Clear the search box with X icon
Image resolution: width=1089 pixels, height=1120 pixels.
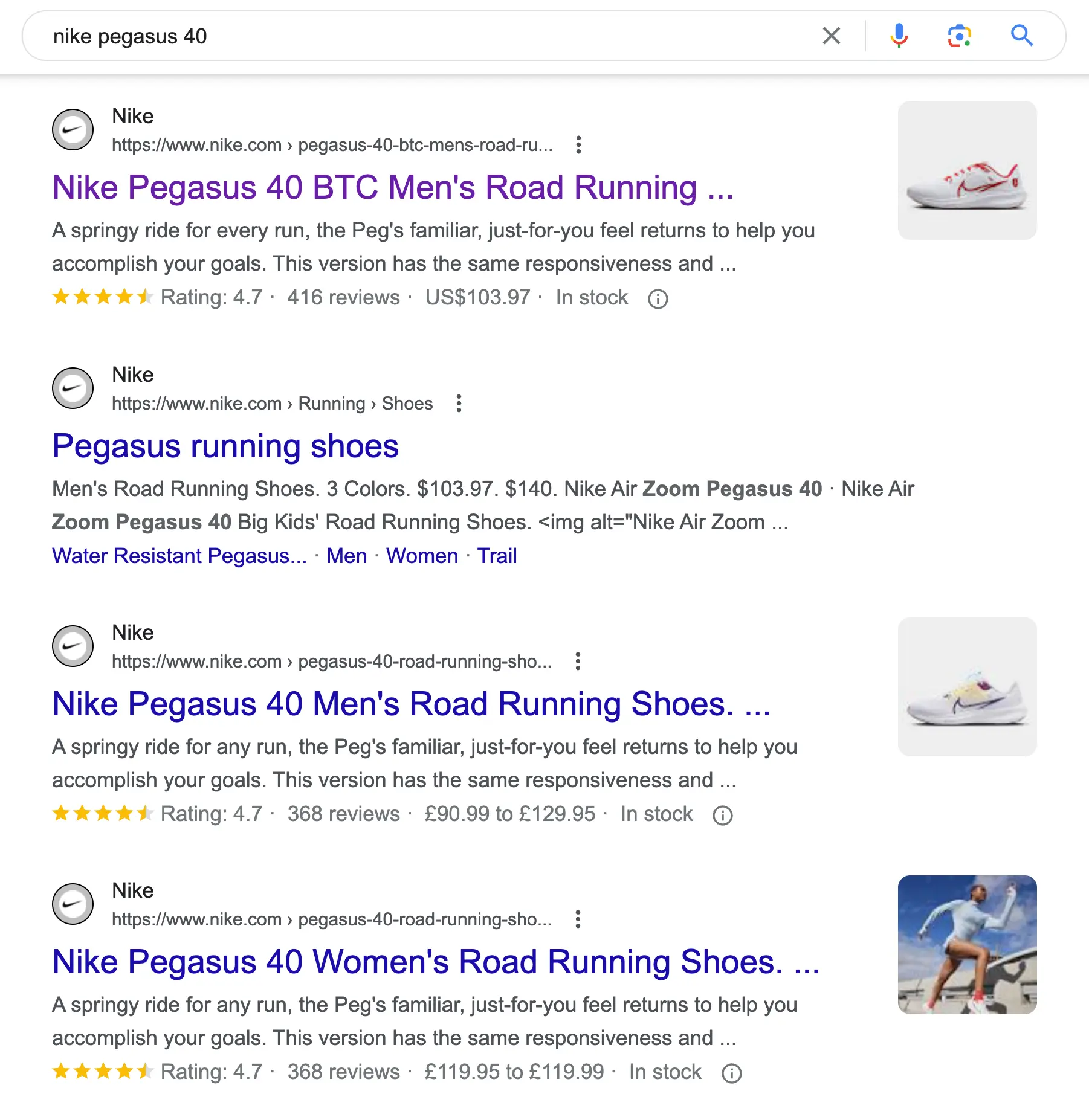(832, 36)
